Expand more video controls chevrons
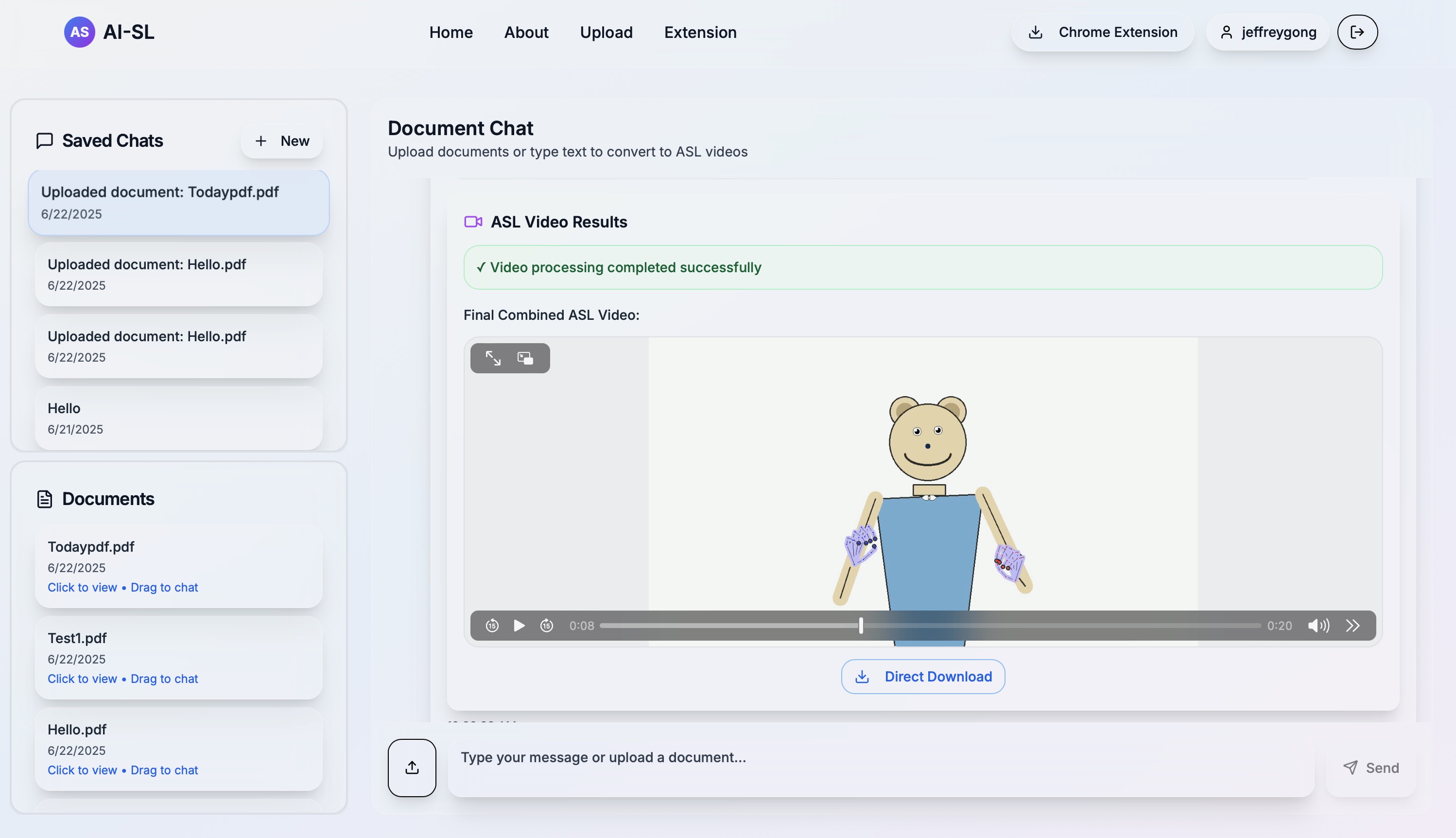Image resolution: width=1456 pixels, height=838 pixels. point(1352,626)
